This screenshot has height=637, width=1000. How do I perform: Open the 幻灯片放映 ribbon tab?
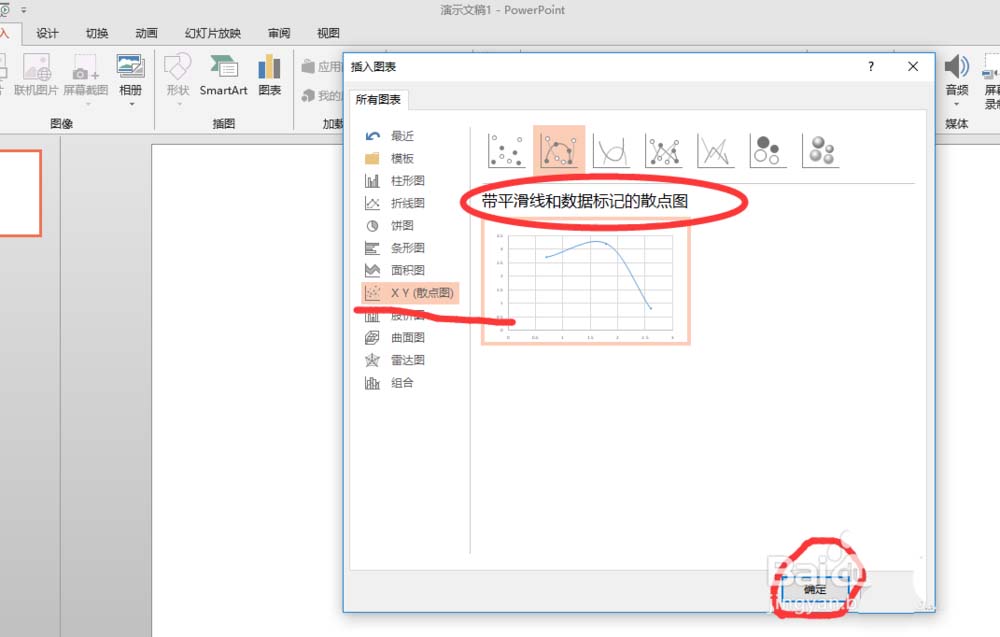pyautogui.click(x=212, y=33)
